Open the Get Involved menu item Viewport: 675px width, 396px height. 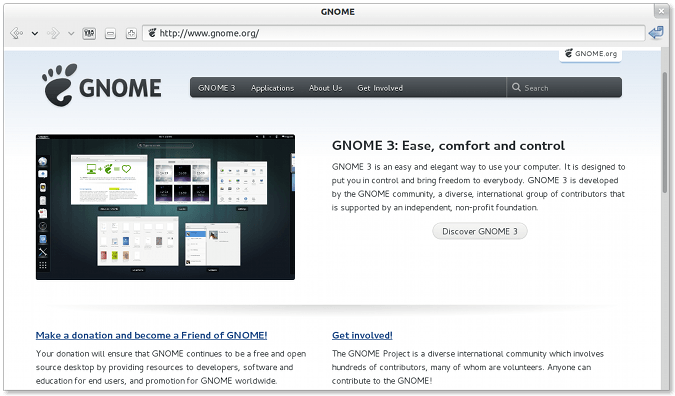pos(380,88)
